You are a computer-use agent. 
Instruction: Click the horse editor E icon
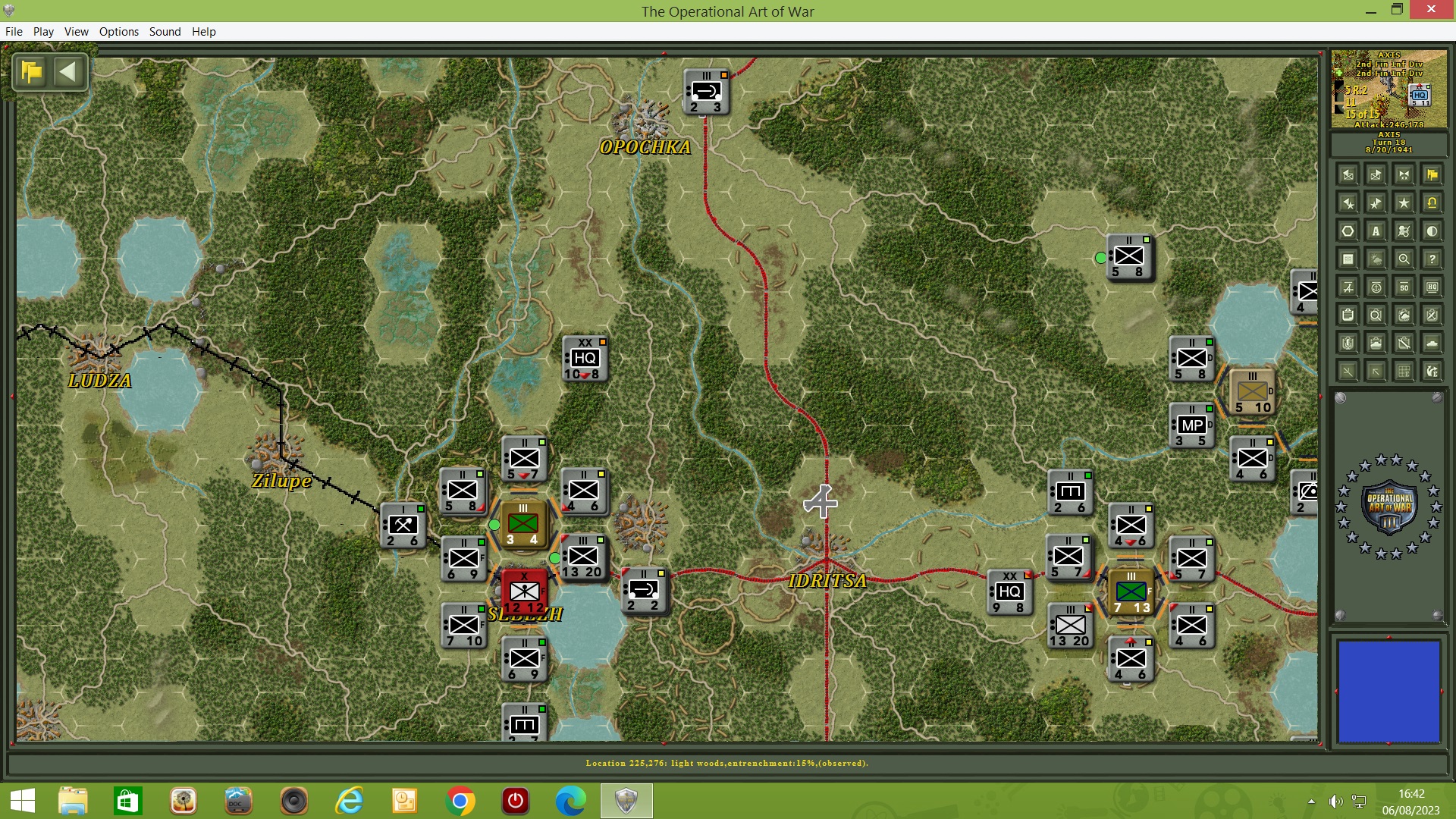pos(1432,372)
